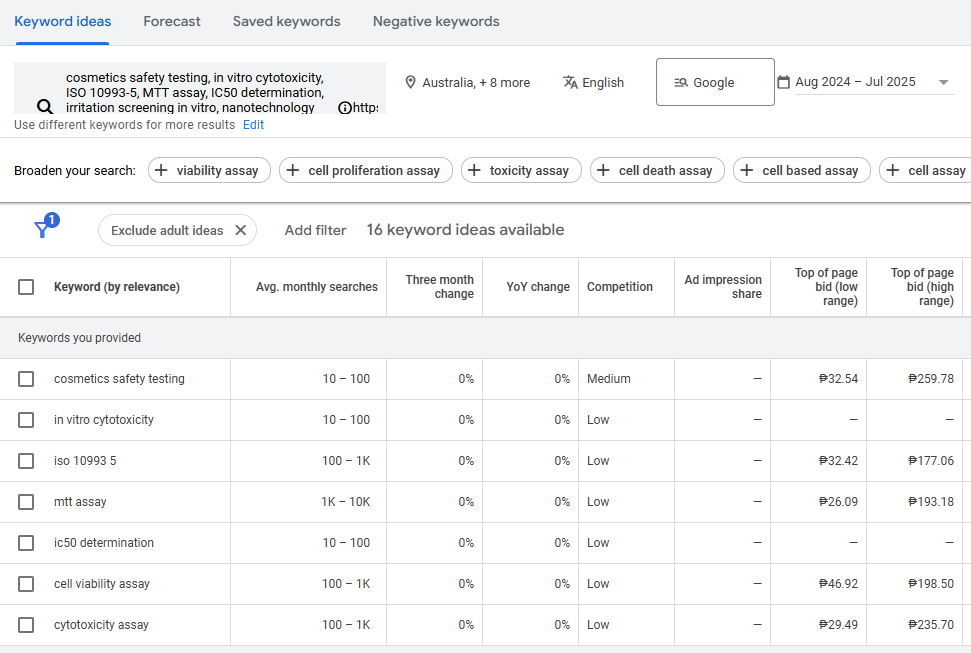Tick the 'cosmetics safety testing' checkbox

click(x=26, y=379)
